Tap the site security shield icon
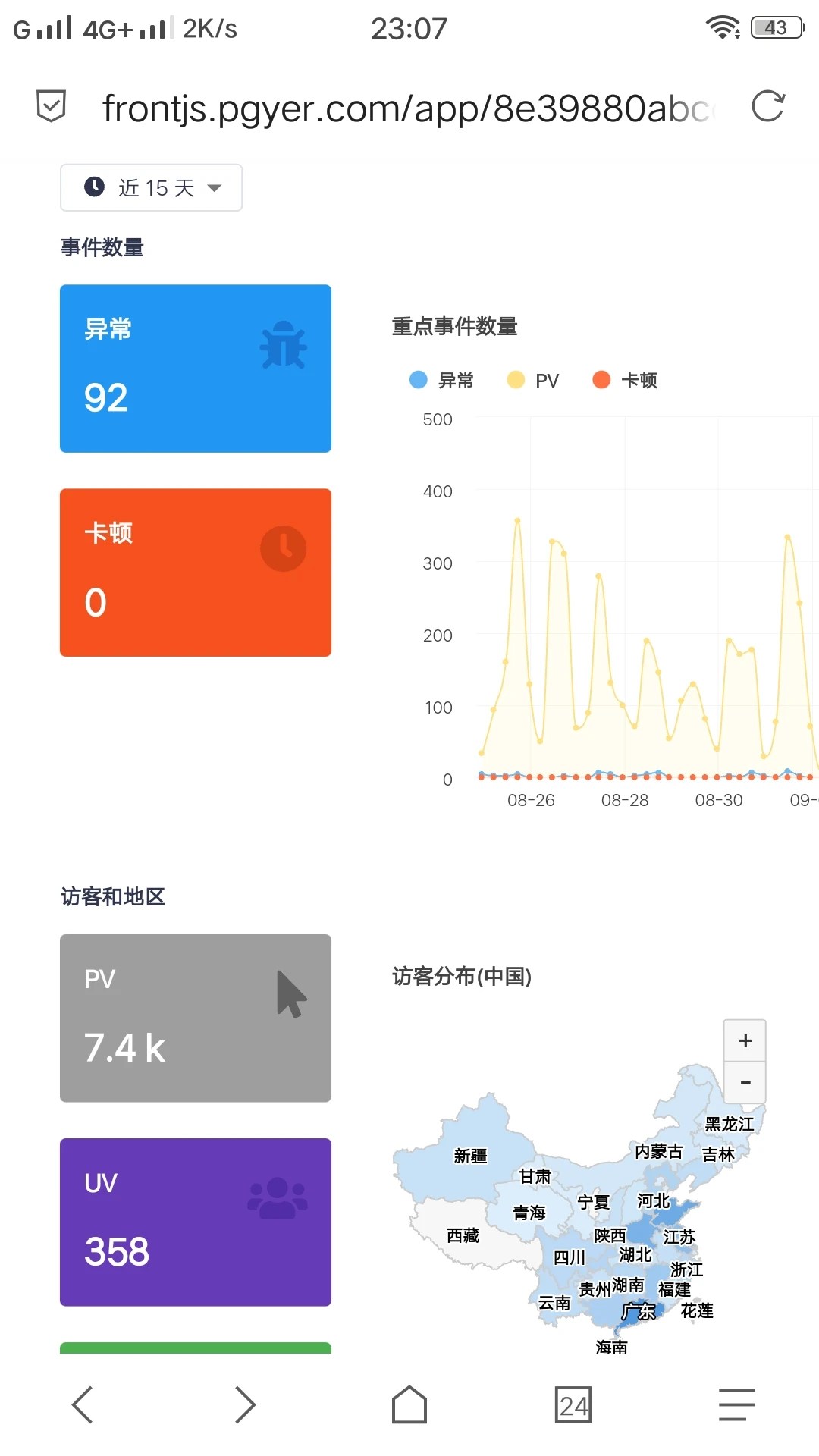 point(51,106)
